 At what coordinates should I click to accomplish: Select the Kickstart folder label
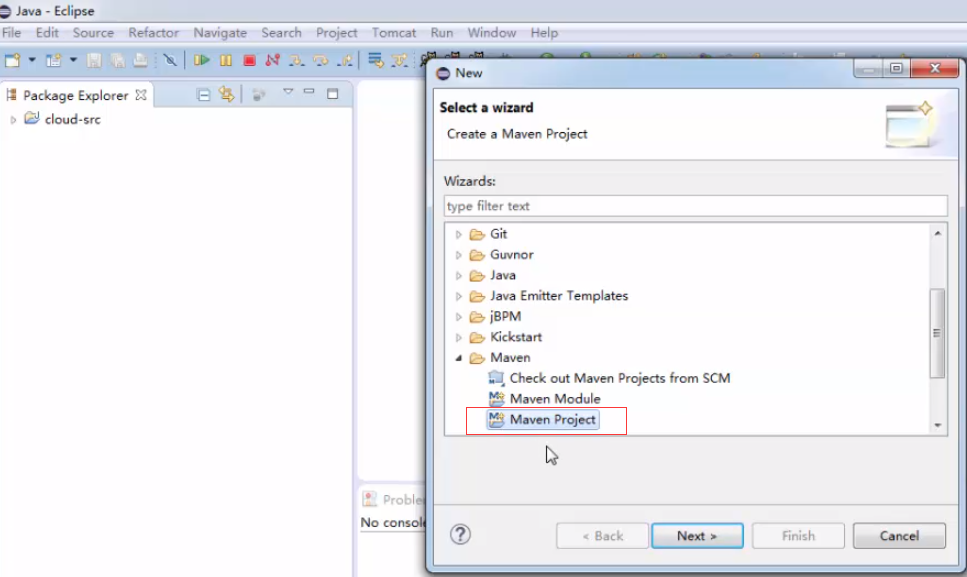point(516,337)
